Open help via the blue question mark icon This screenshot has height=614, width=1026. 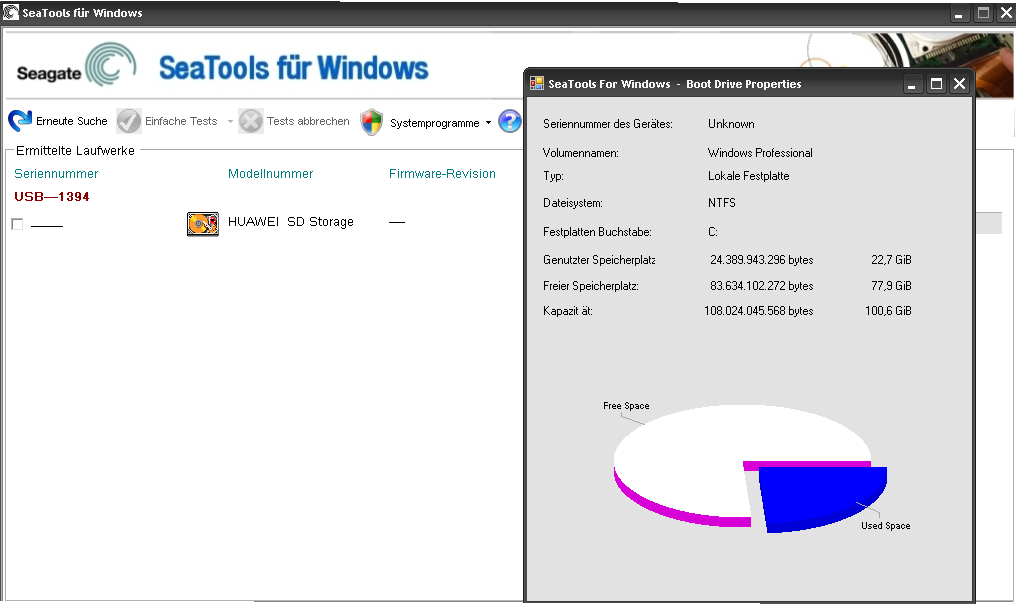point(510,121)
